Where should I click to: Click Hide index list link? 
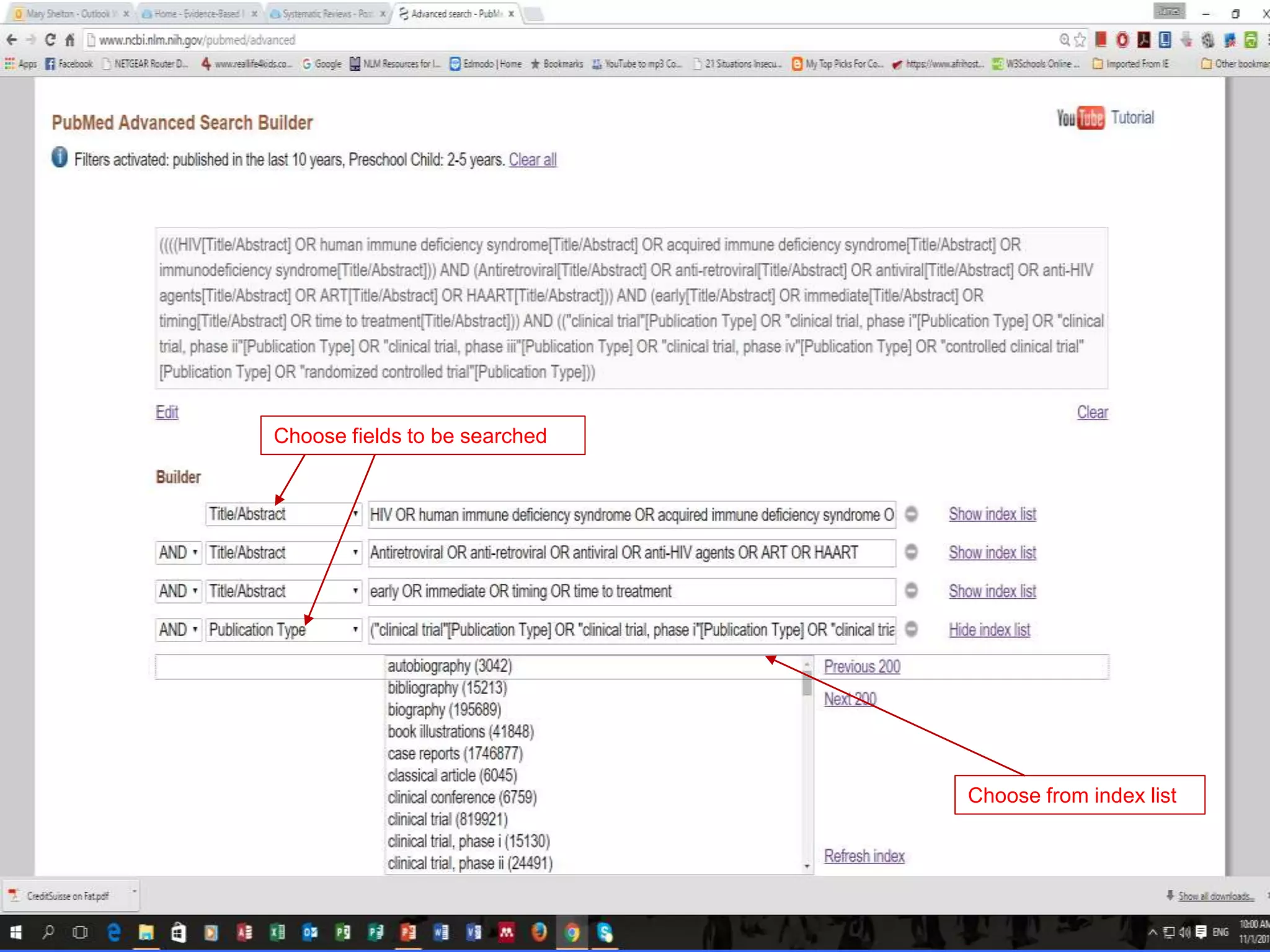point(989,630)
